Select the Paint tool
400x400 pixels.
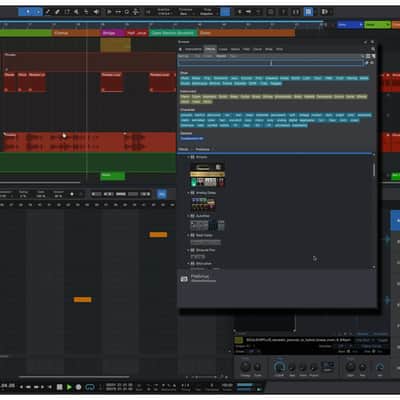click(67, 12)
